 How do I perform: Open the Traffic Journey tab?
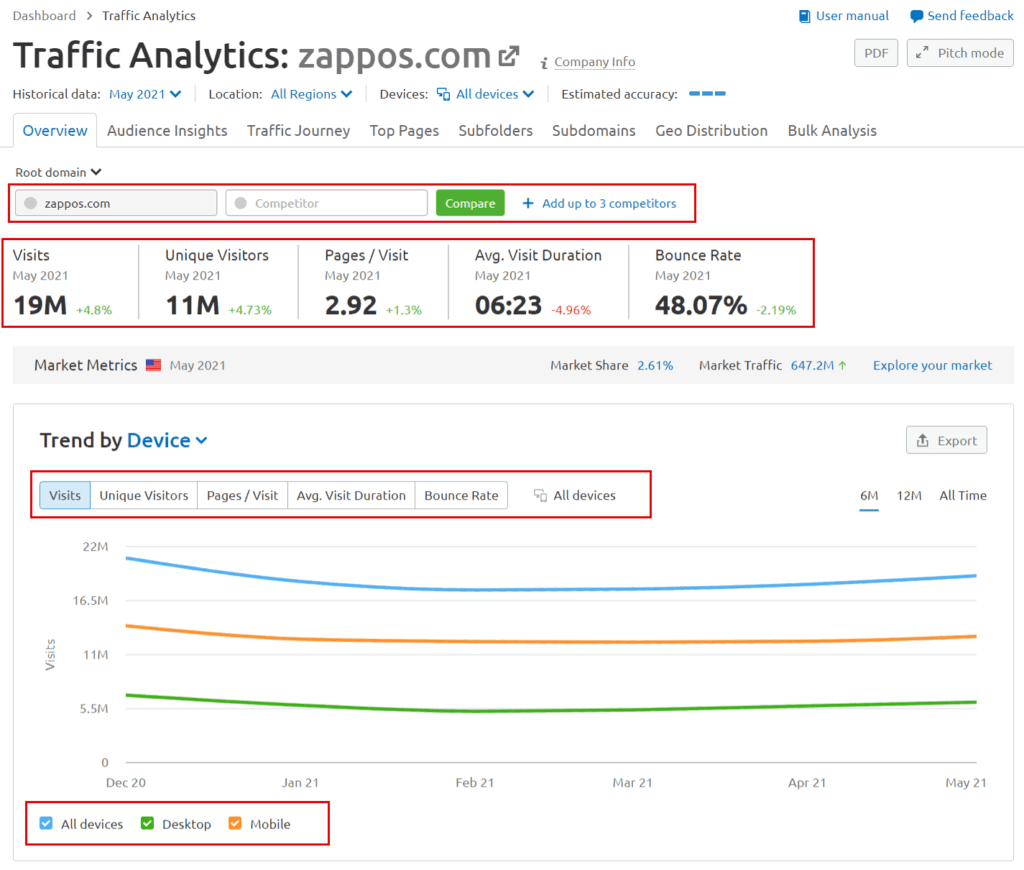coord(298,131)
